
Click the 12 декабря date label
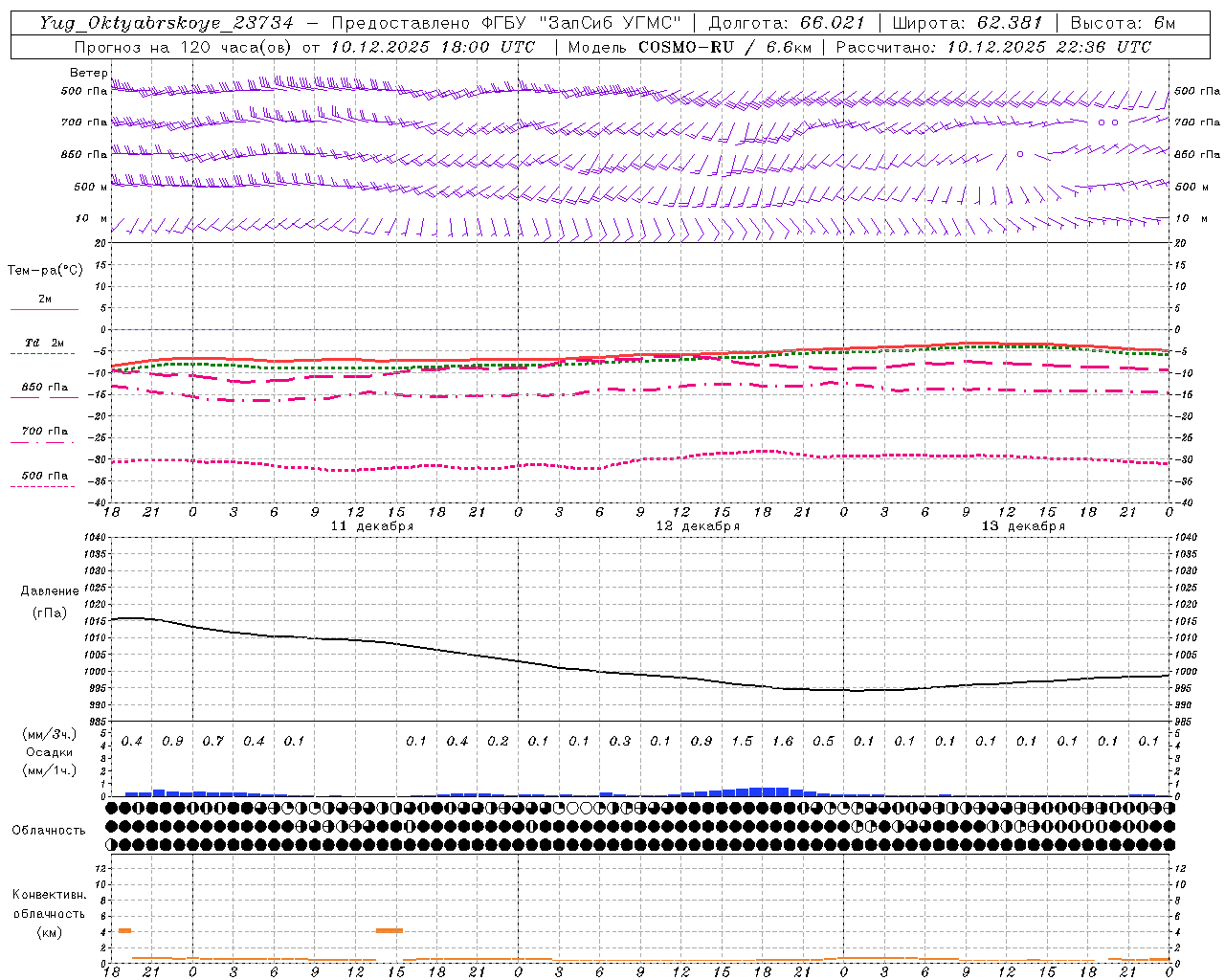(x=698, y=526)
